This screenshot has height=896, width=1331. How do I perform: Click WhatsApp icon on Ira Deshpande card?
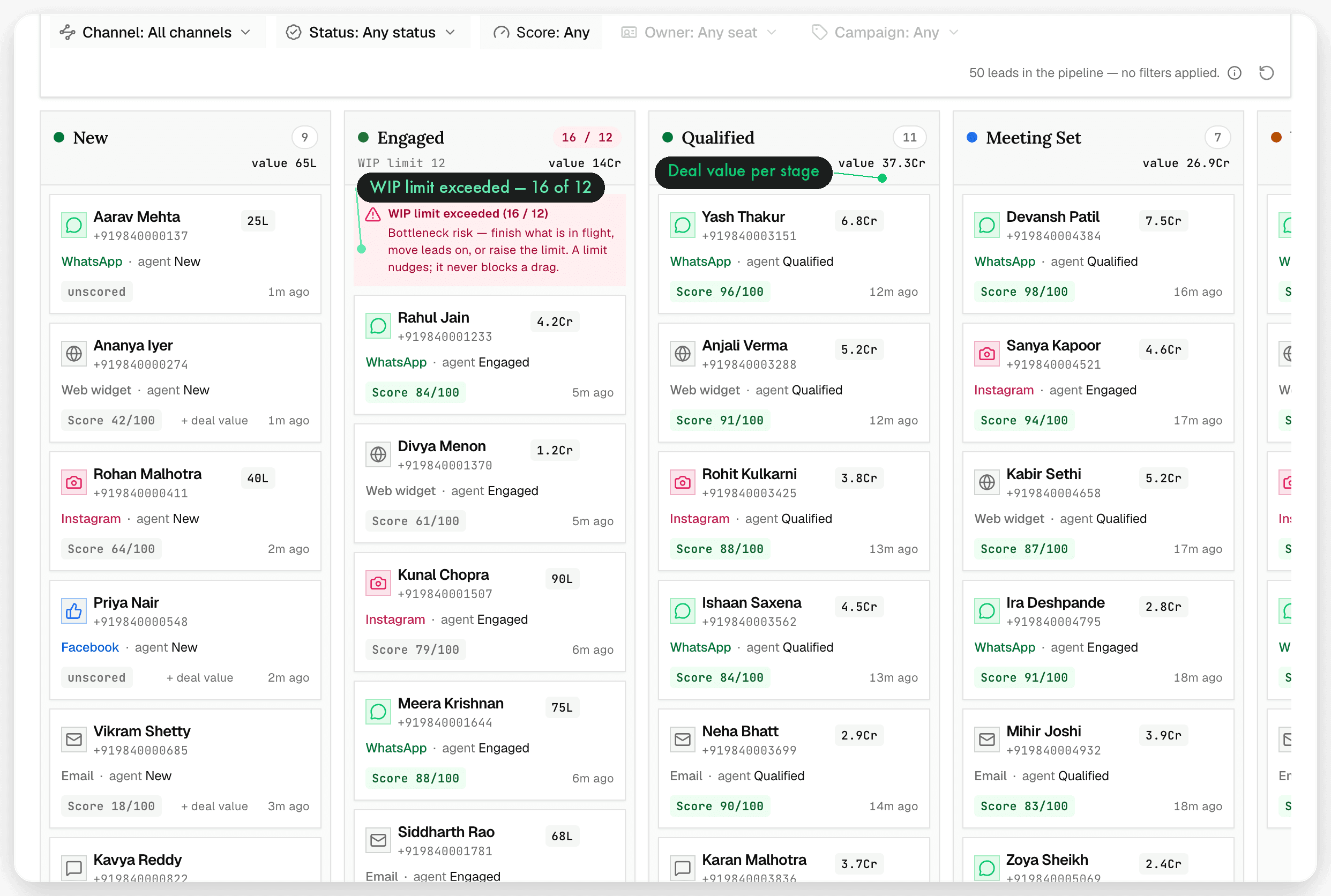coord(987,611)
